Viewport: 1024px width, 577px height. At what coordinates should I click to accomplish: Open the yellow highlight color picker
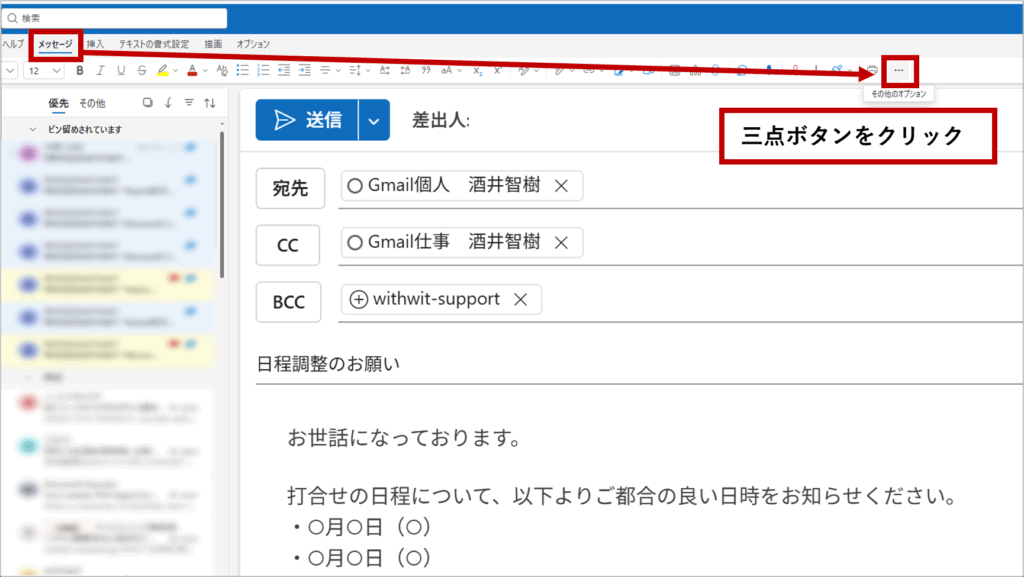[177, 71]
